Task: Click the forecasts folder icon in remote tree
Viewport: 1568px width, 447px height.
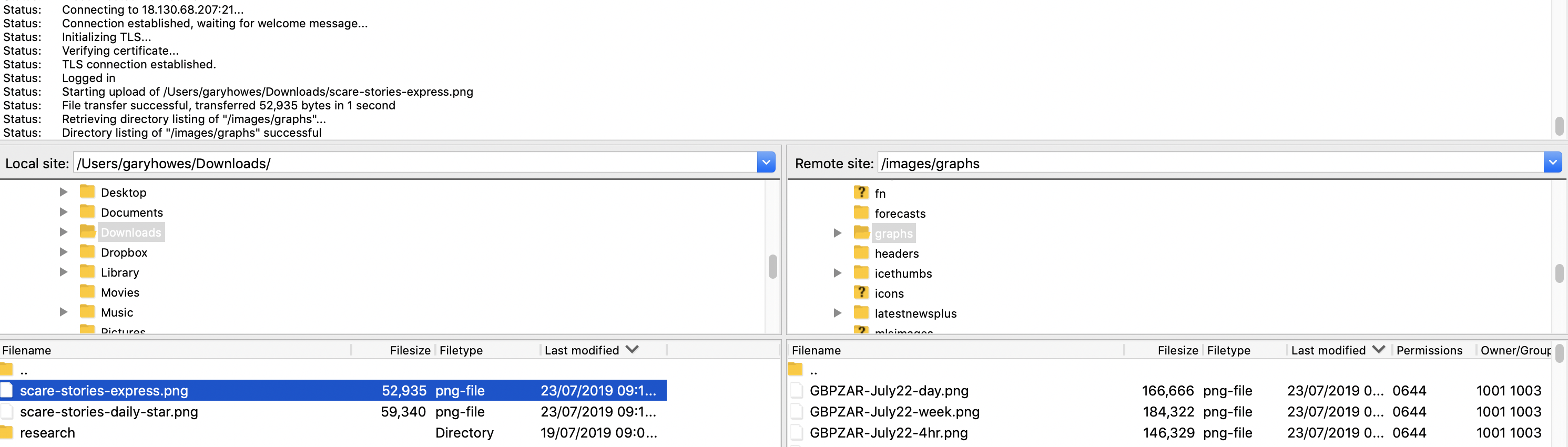Action: (861, 213)
